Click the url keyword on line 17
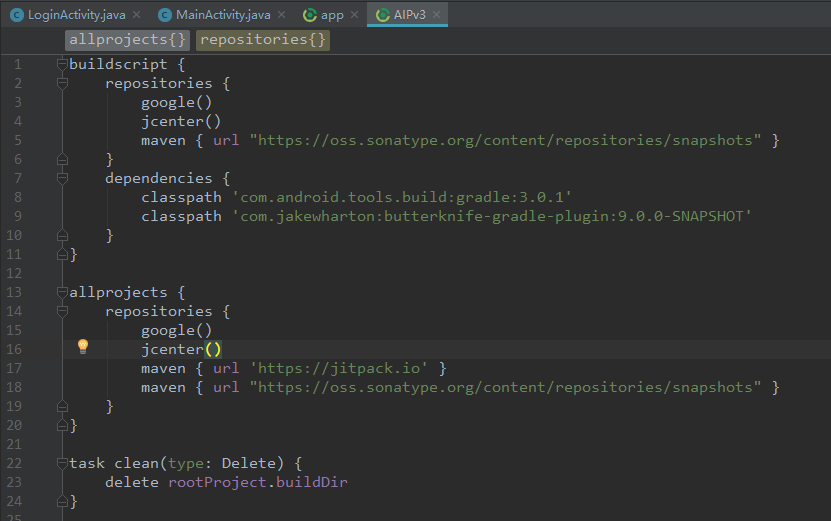Screen dimensions: 831x521 (226, 368)
